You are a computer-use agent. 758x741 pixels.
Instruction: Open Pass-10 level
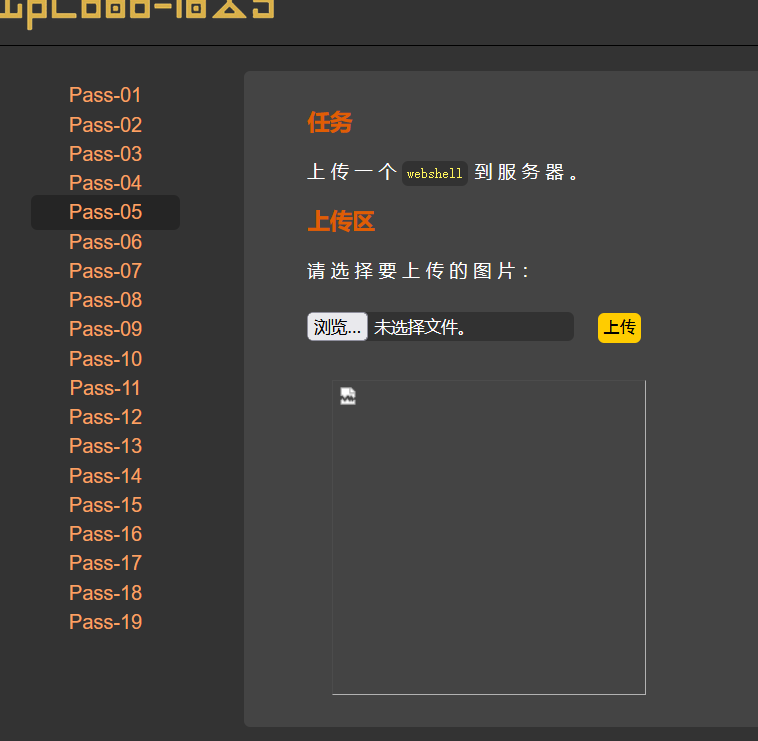[105, 359]
